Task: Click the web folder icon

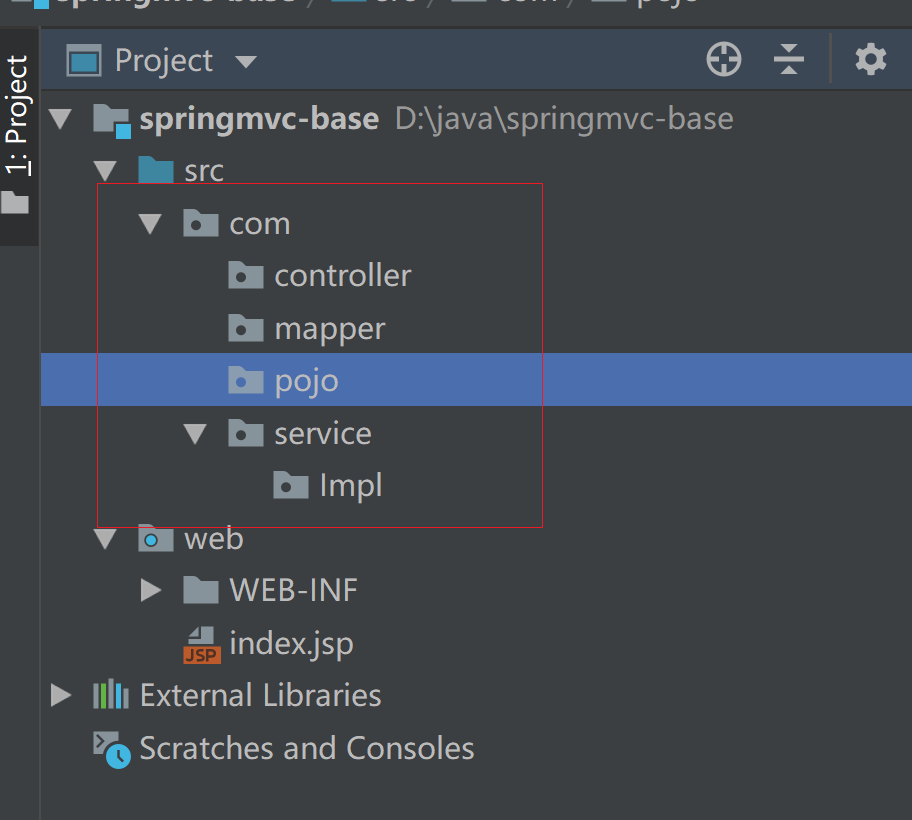Action: pyautogui.click(x=155, y=539)
